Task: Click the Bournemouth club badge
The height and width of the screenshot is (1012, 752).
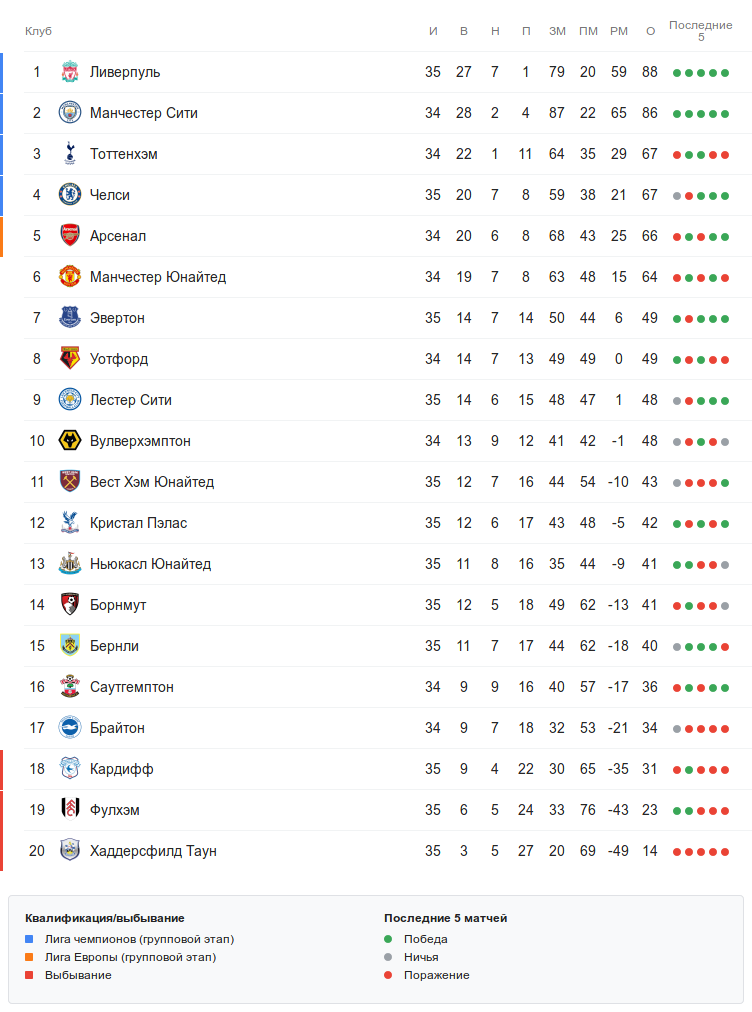Action: click(69, 605)
